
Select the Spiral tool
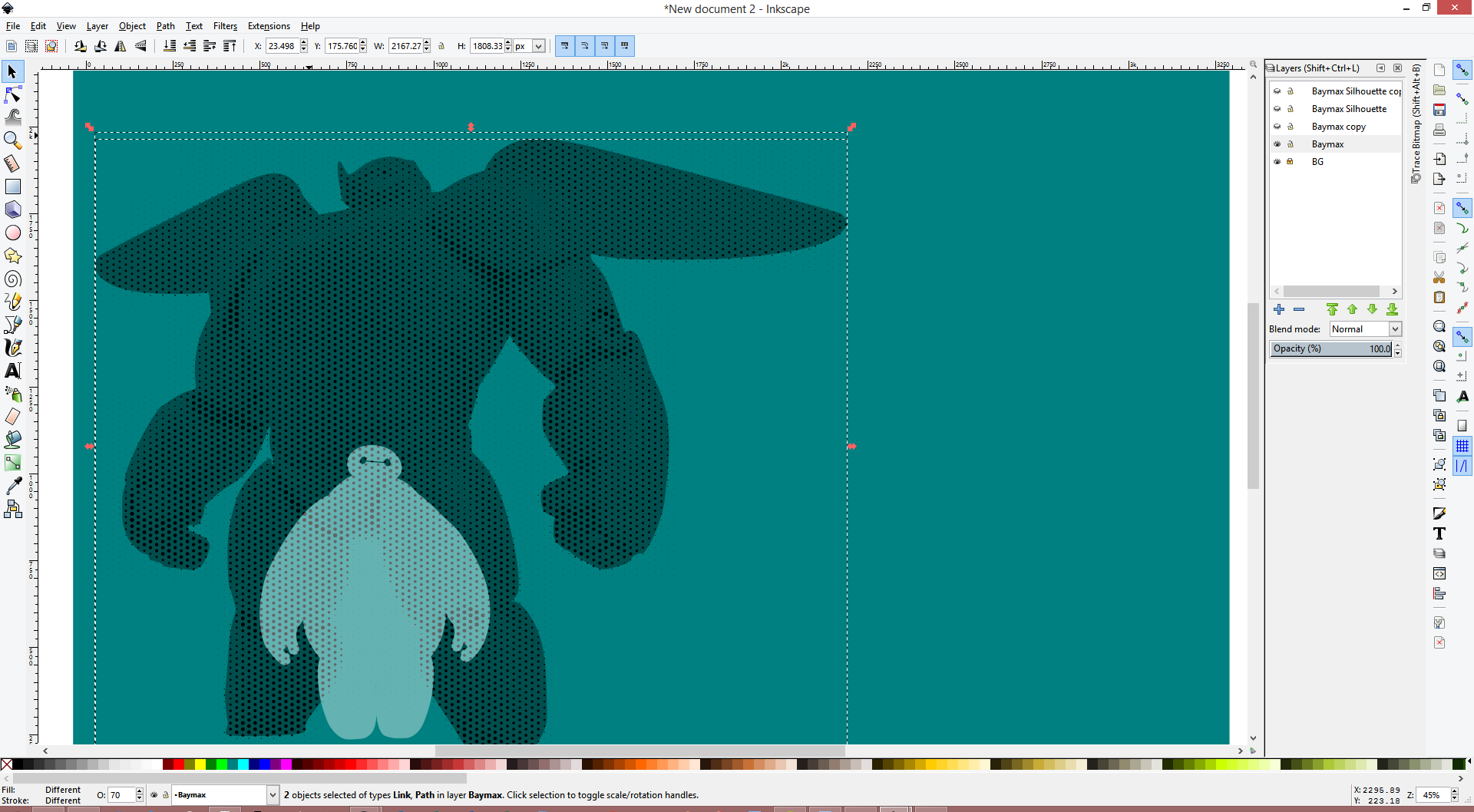pyautogui.click(x=12, y=279)
